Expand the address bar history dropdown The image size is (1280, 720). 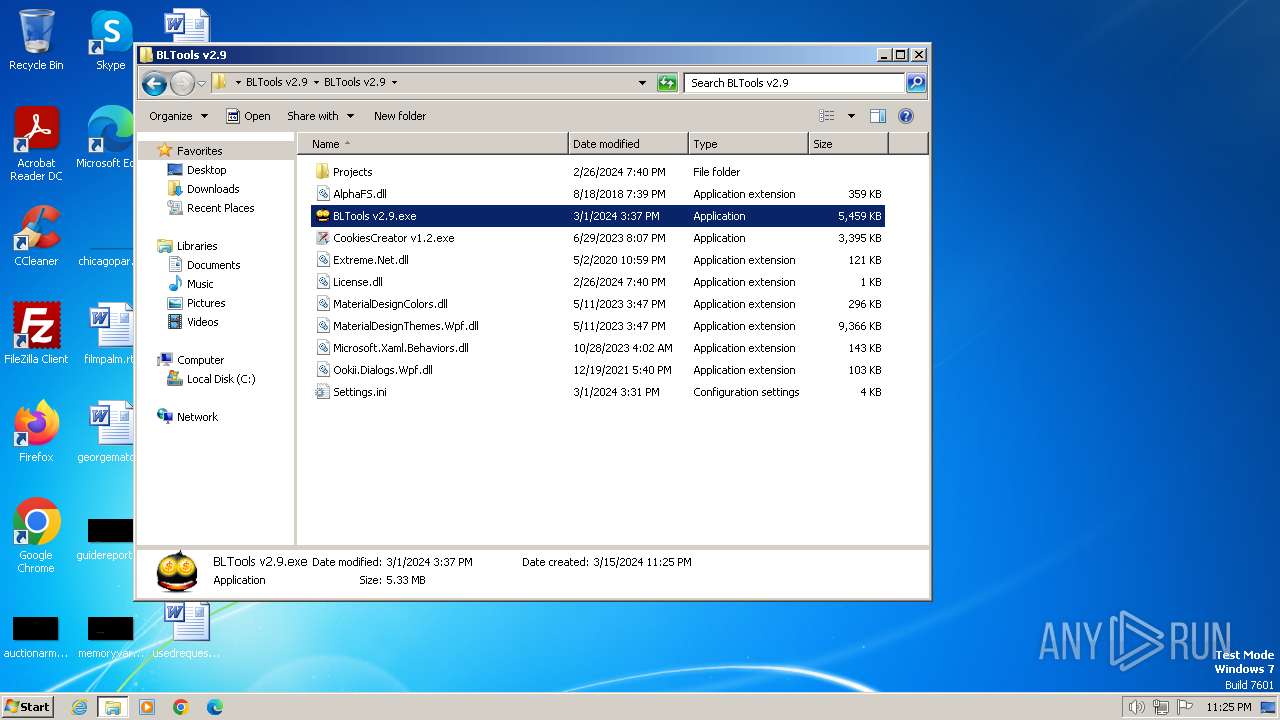642,83
